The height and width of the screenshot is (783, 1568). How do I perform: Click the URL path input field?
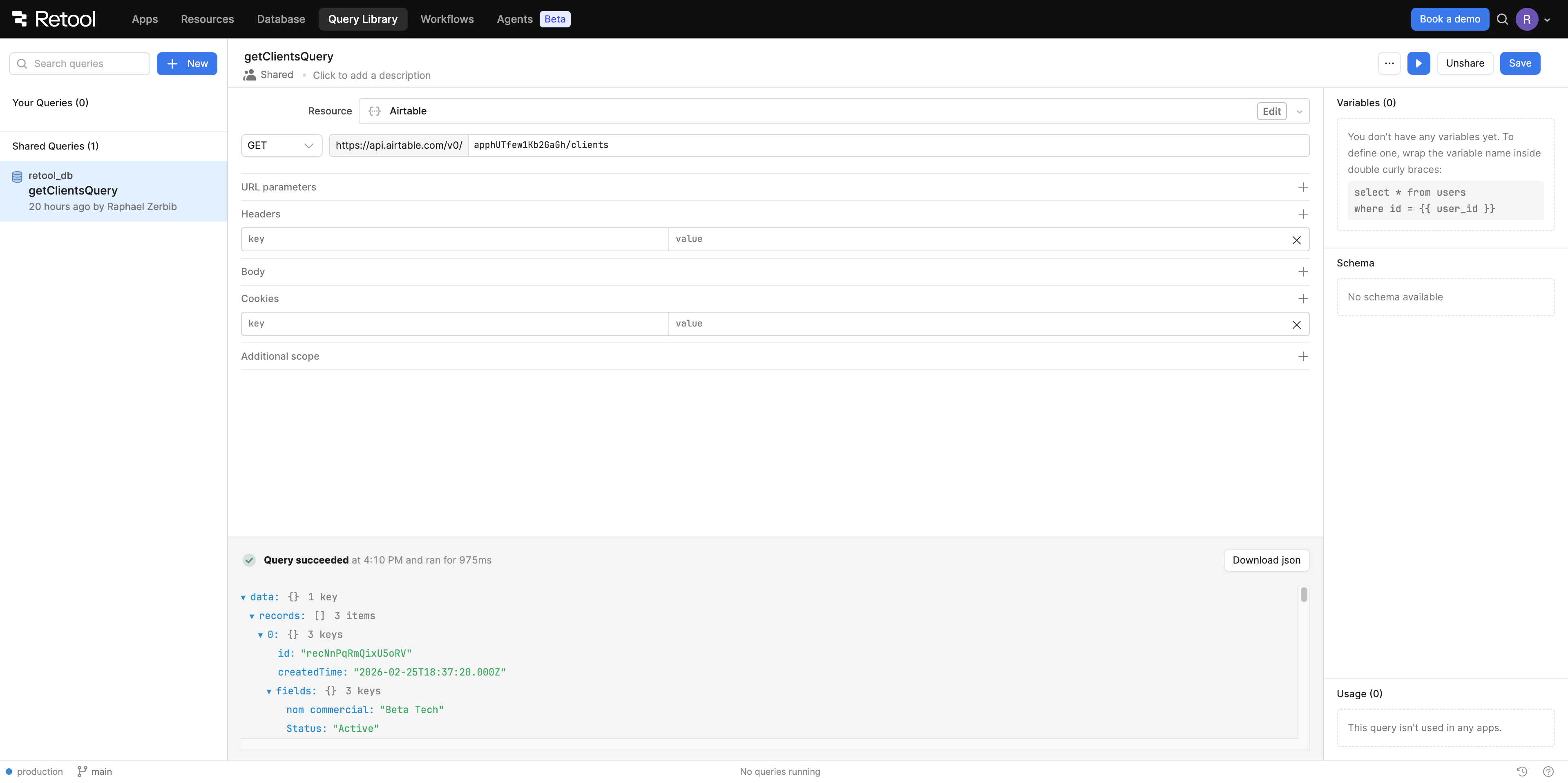click(888, 145)
